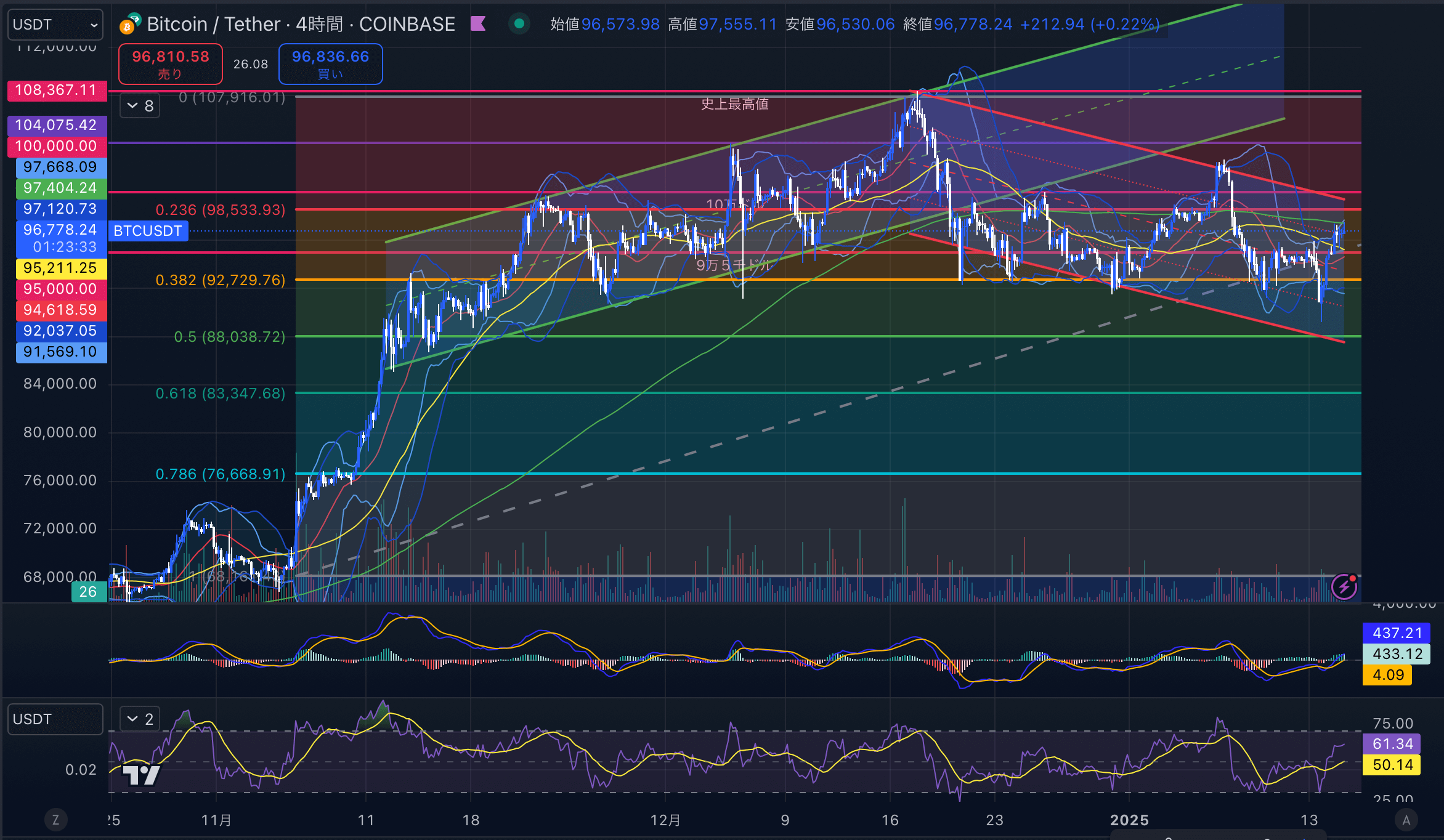Click the 97,120.73 blue price label
Screen dimensions: 1444x840
point(61,209)
